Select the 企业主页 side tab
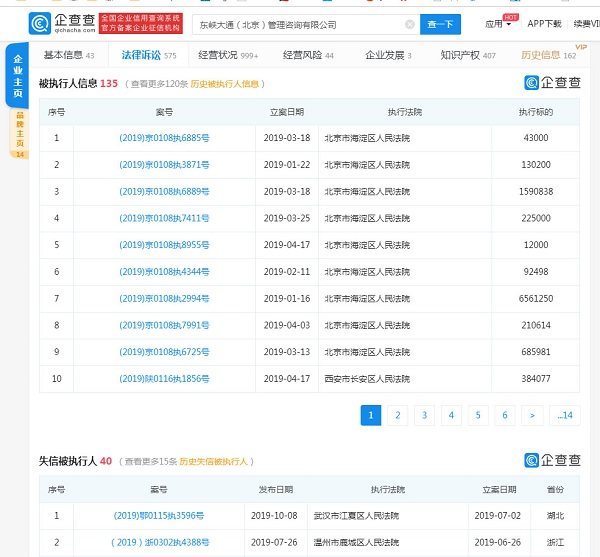 (18, 76)
